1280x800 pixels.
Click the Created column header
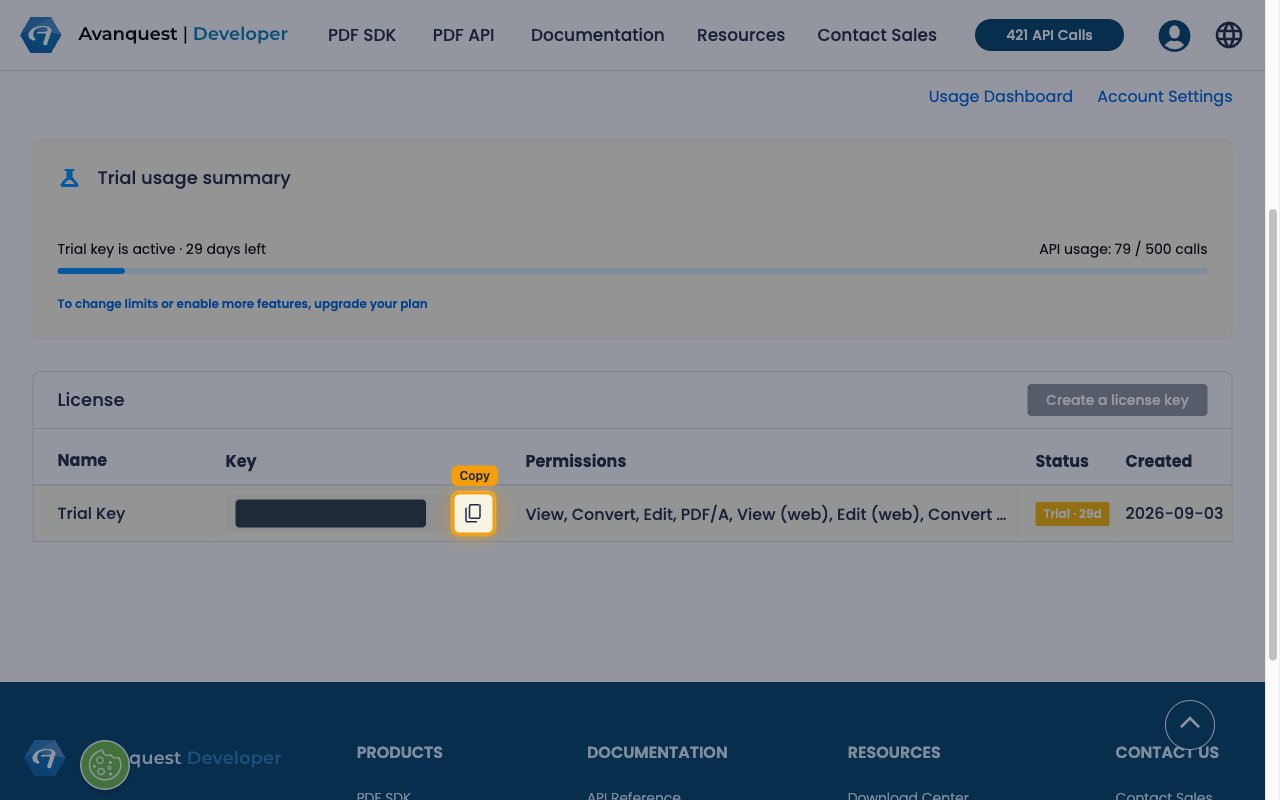1158,461
